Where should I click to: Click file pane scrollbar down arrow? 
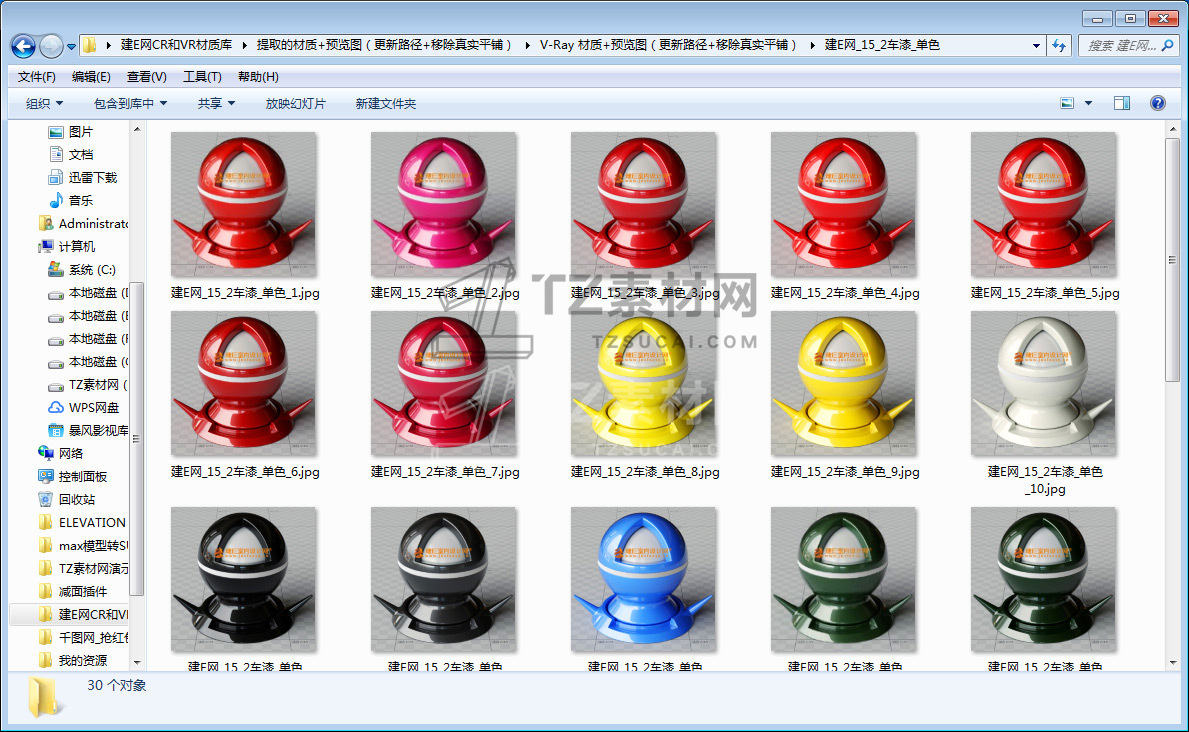[x=1172, y=662]
